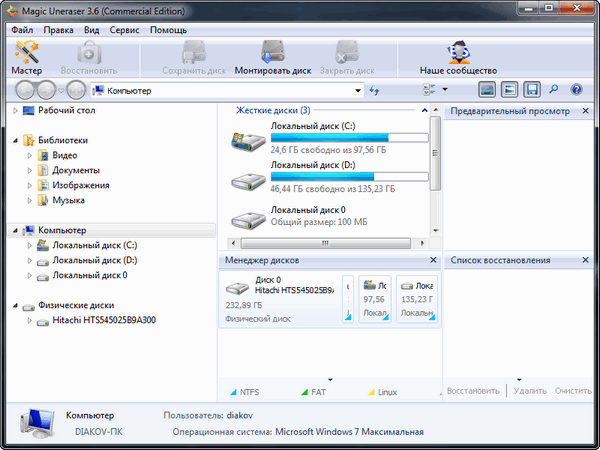Collapse the Физические диски tree node
This screenshot has width=600, height=450.
pos(15,305)
